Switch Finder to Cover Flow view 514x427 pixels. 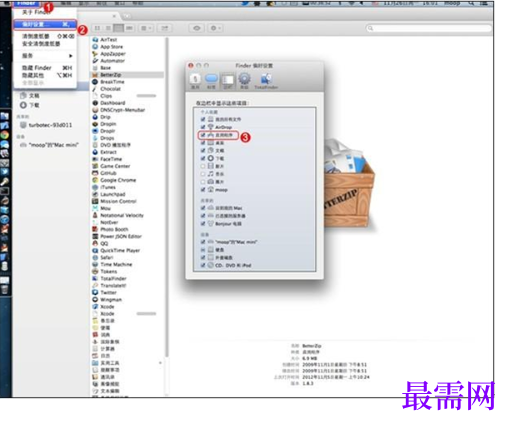pos(129,28)
